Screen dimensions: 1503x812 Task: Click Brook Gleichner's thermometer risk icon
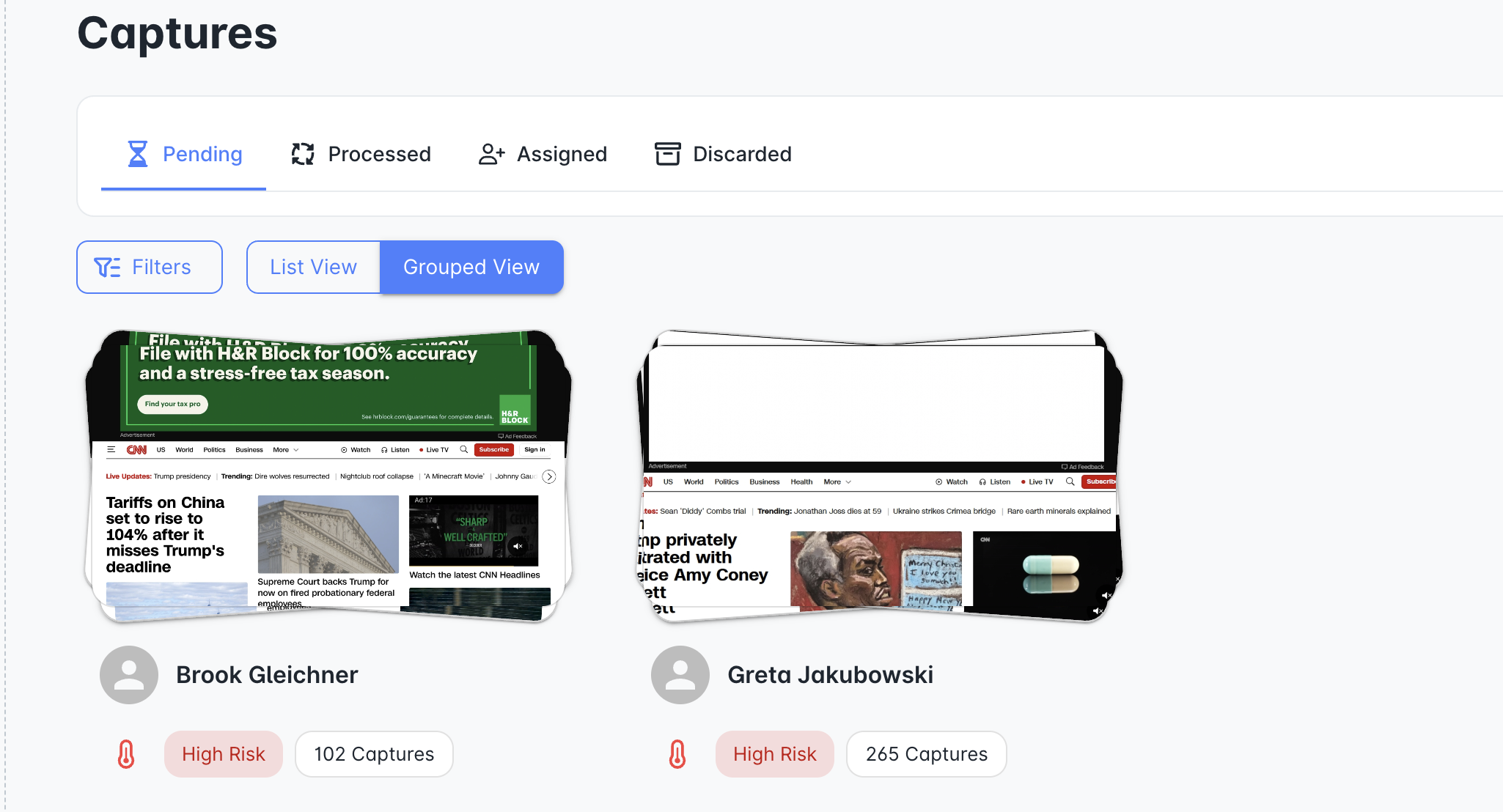point(126,754)
